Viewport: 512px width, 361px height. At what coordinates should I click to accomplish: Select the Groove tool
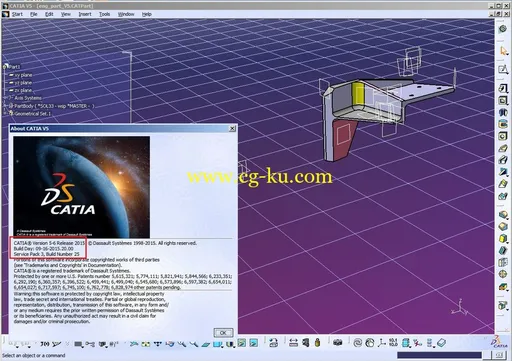(x=503, y=124)
